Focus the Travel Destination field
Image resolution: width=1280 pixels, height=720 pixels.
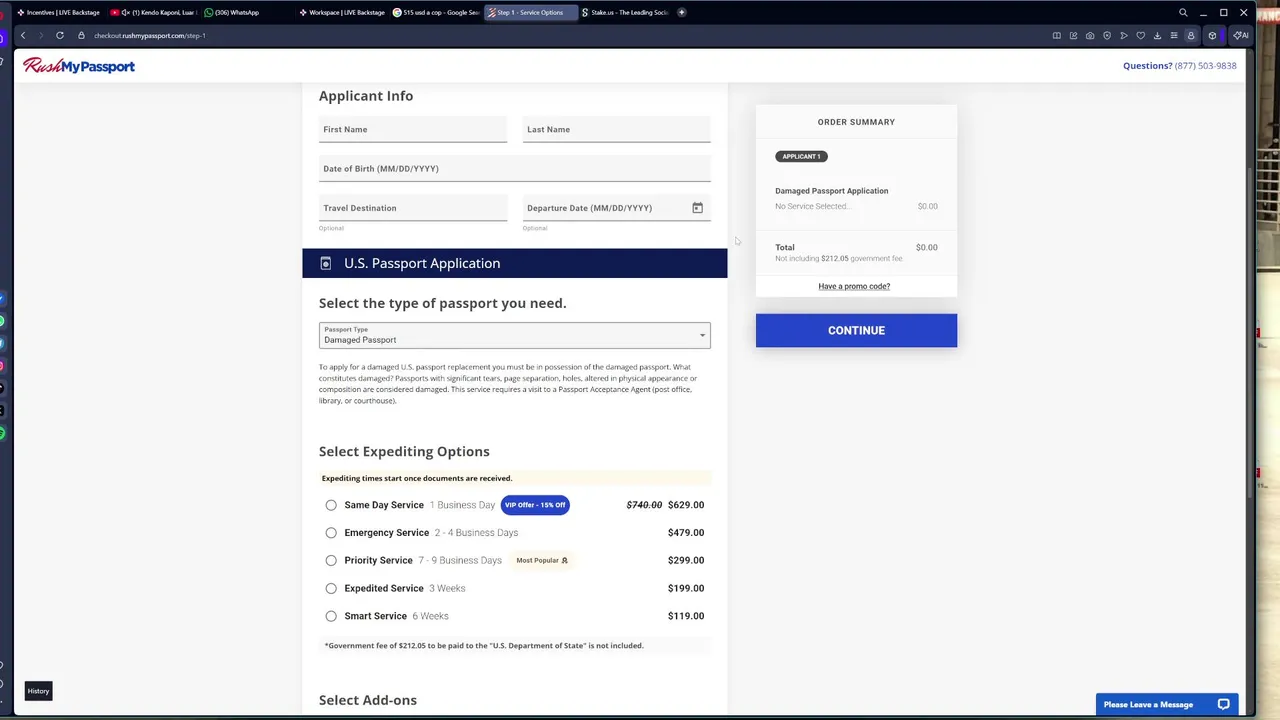tap(413, 208)
